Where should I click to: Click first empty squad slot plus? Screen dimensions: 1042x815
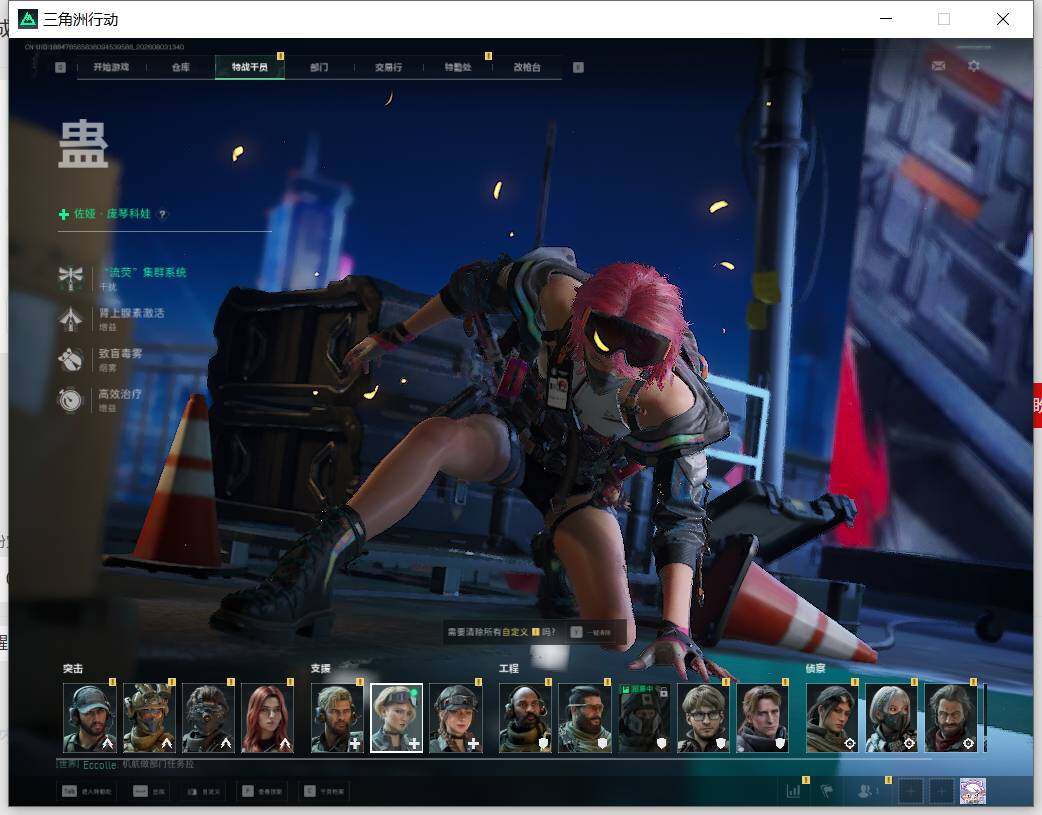click(x=910, y=791)
